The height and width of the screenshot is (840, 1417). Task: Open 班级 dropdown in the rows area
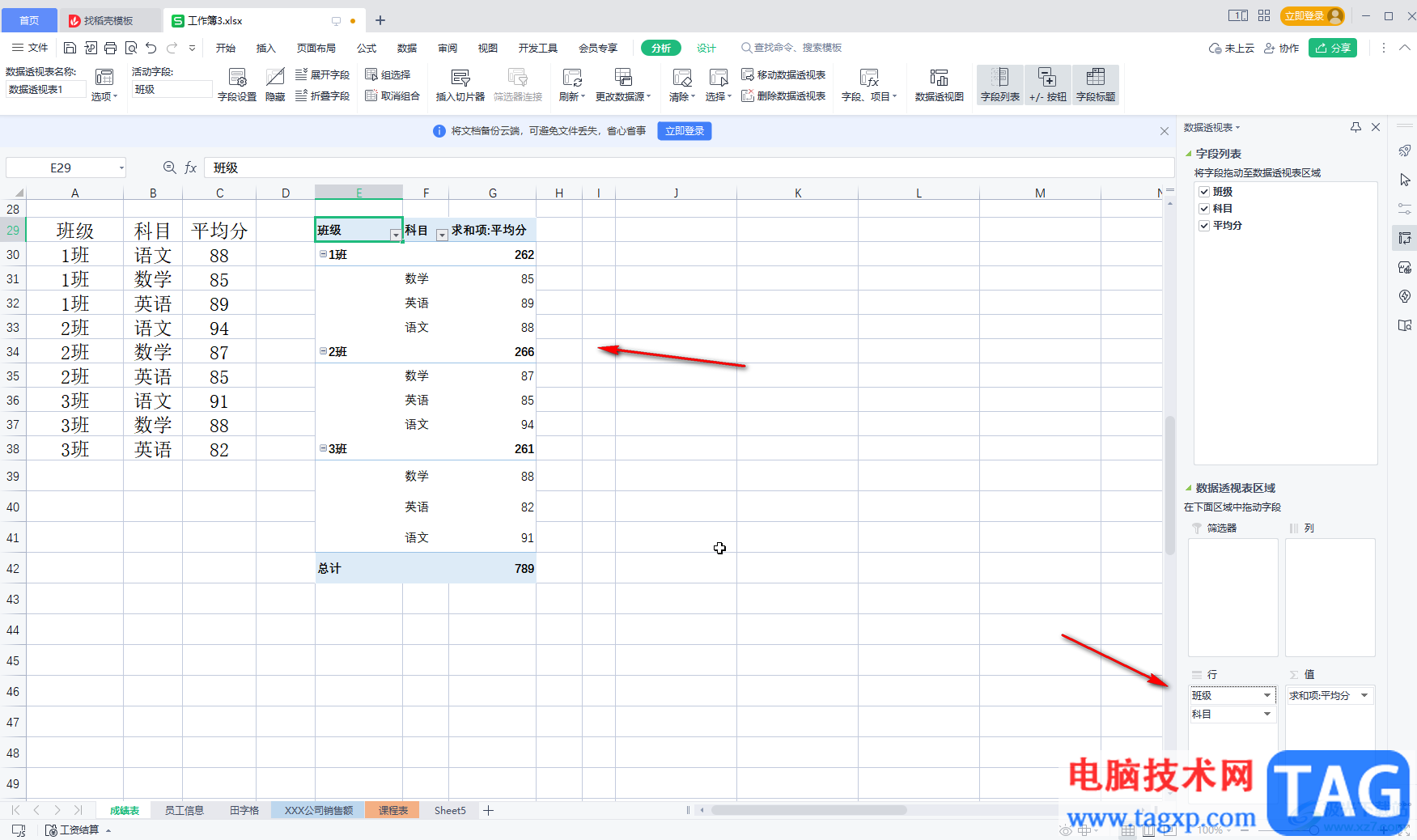click(1267, 695)
